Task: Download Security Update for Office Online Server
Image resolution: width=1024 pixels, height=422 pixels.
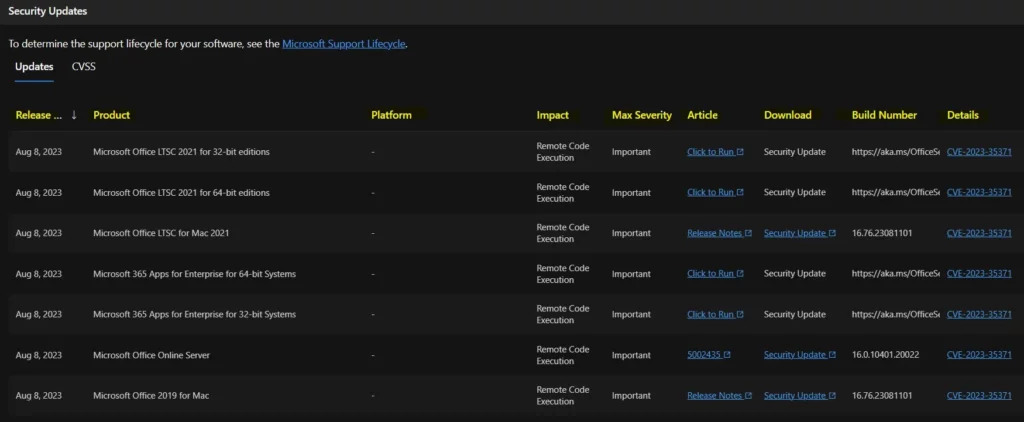Action: point(795,355)
